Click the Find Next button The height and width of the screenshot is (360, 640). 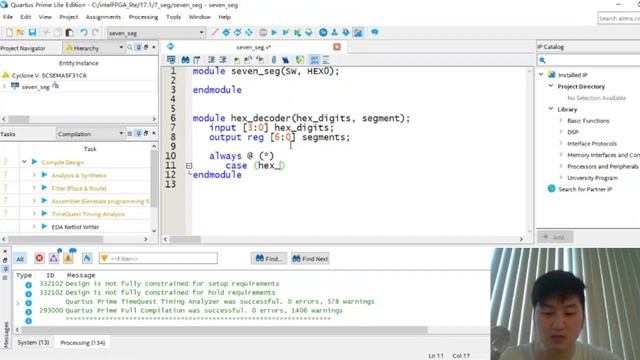pyautogui.click(x=310, y=259)
